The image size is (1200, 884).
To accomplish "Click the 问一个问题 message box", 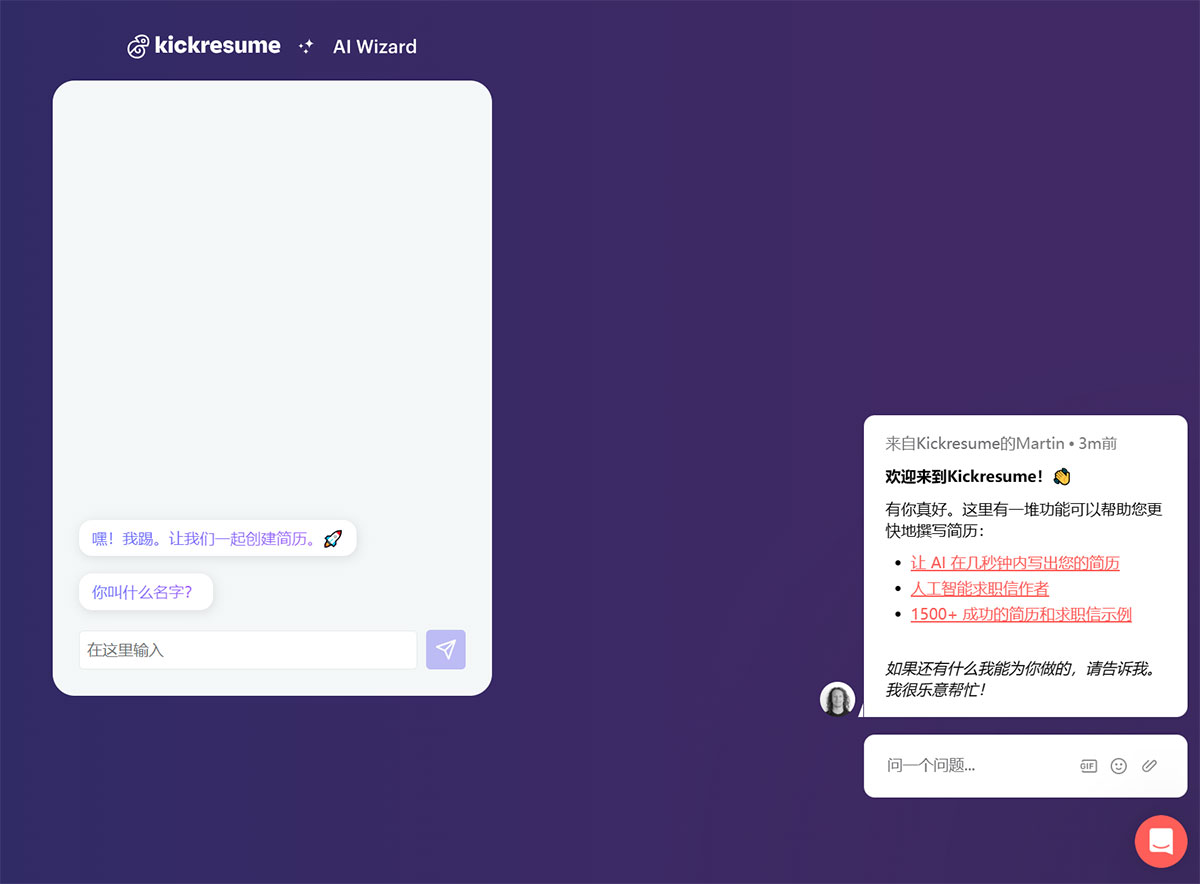I will 960,765.
